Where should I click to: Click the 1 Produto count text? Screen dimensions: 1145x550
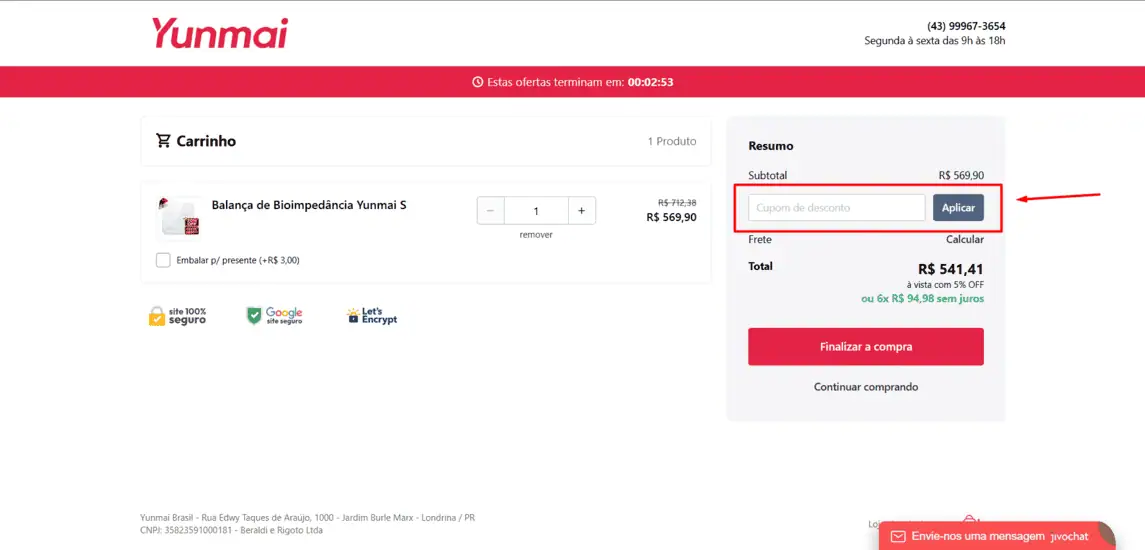672,141
